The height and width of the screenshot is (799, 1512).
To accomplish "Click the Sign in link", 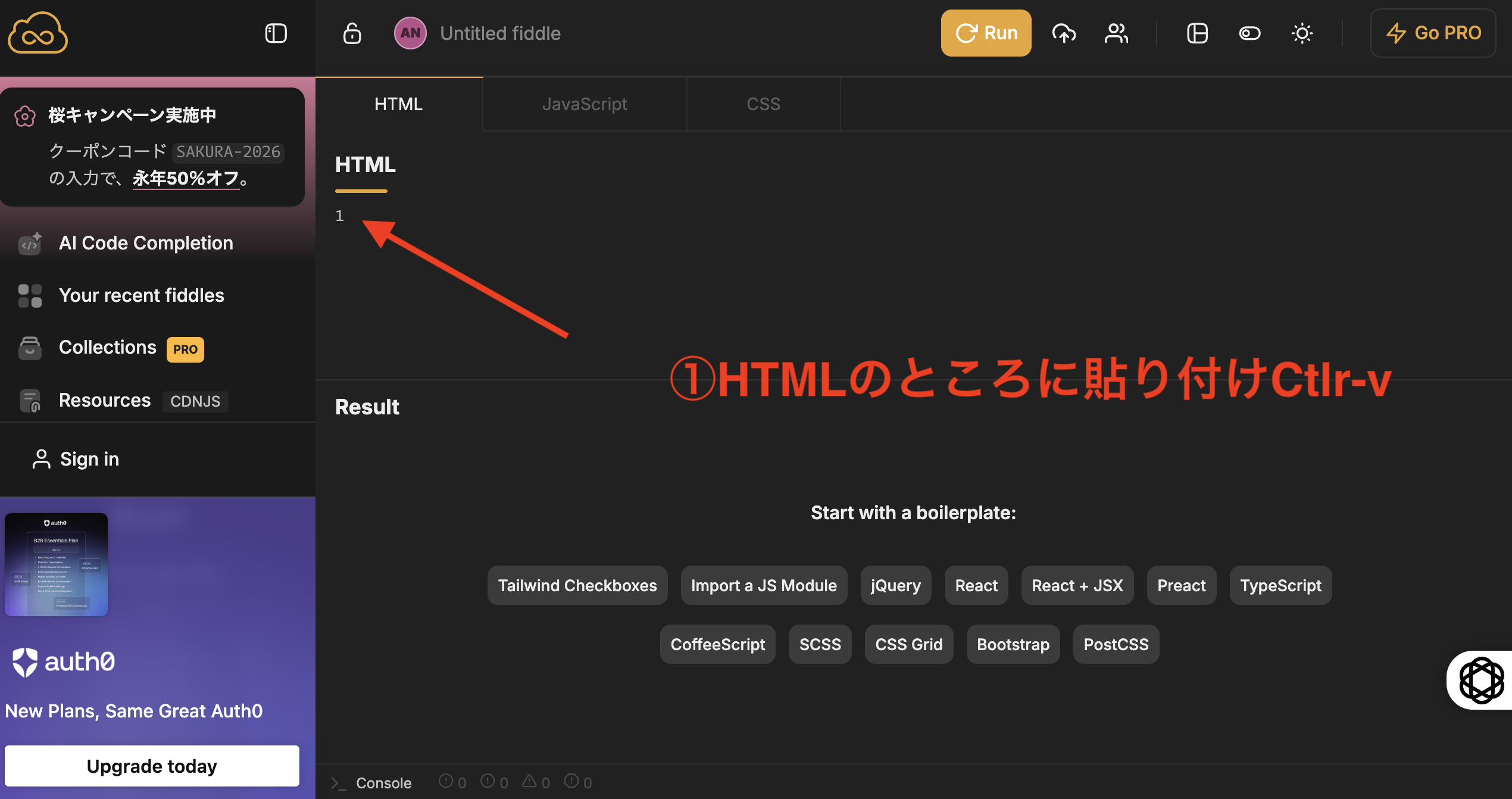I will click(89, 459).
